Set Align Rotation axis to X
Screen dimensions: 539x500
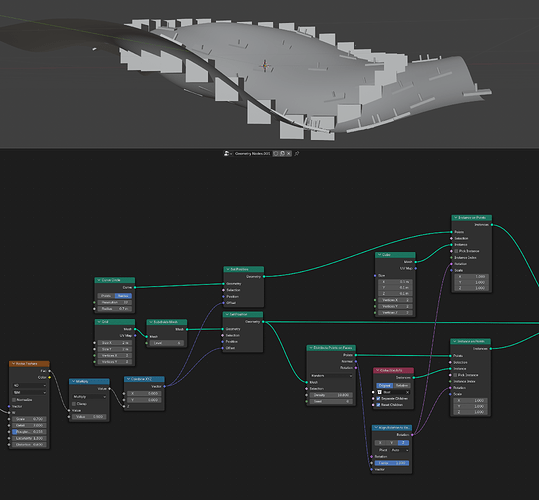pos(380,443)
